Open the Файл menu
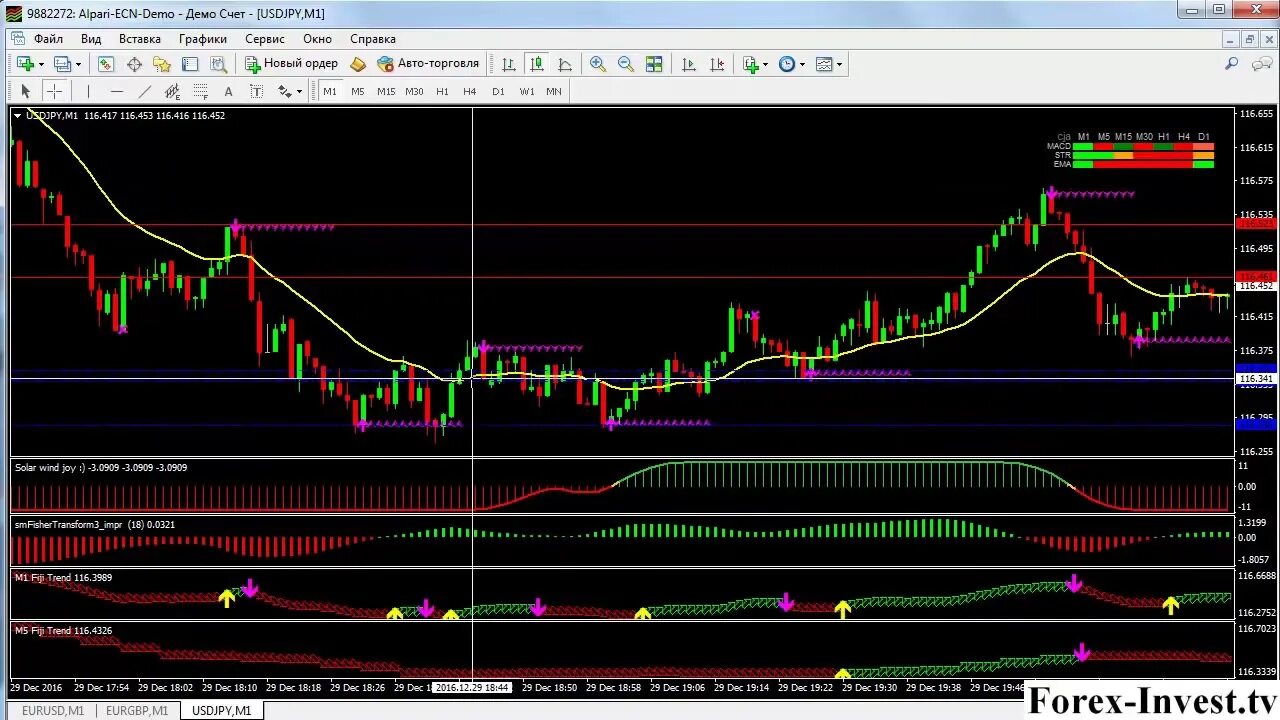The width and height of the screenshot is (1280, 720). tap(48, 39)
